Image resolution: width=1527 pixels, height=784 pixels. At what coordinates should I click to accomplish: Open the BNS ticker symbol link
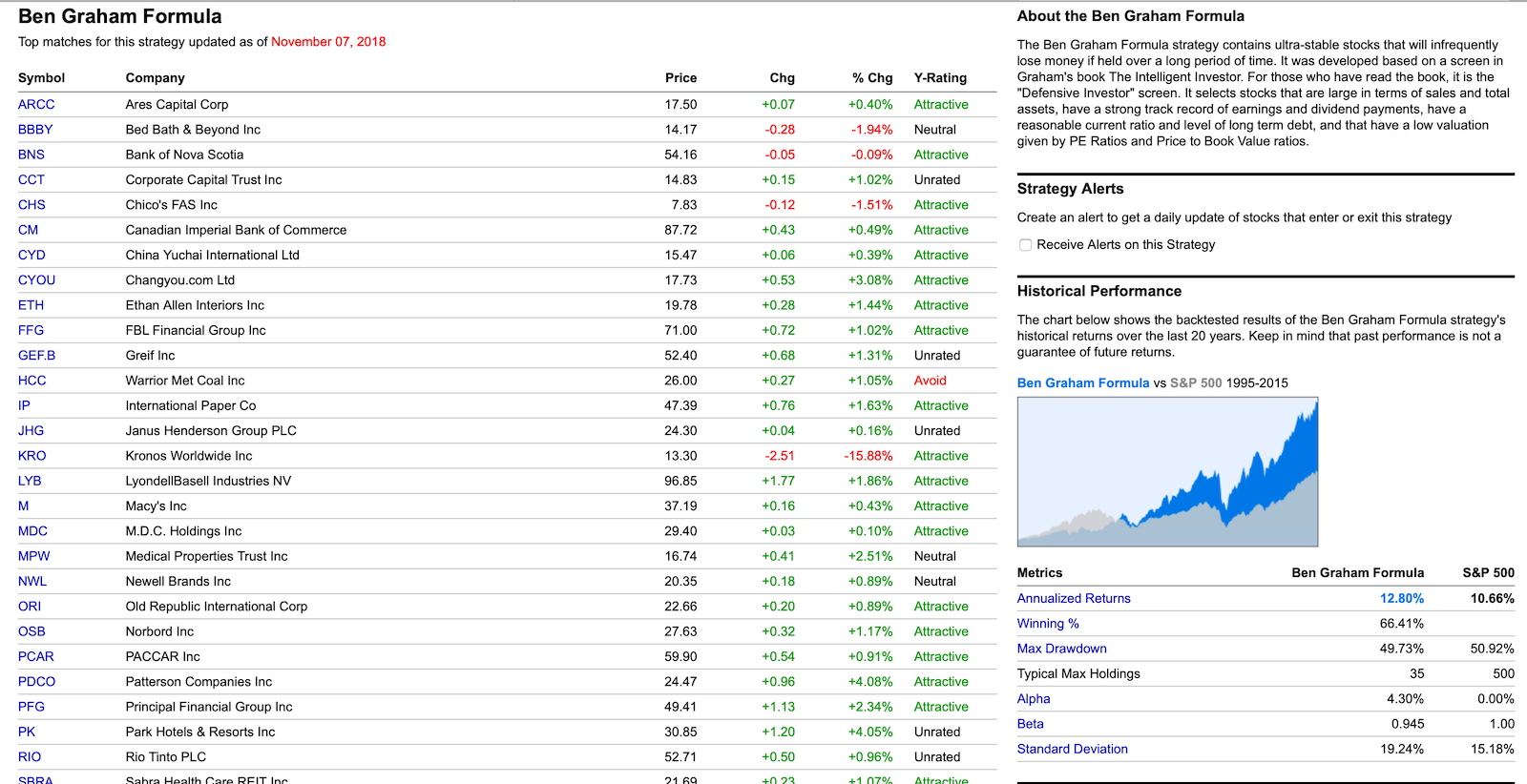[31, 155]
